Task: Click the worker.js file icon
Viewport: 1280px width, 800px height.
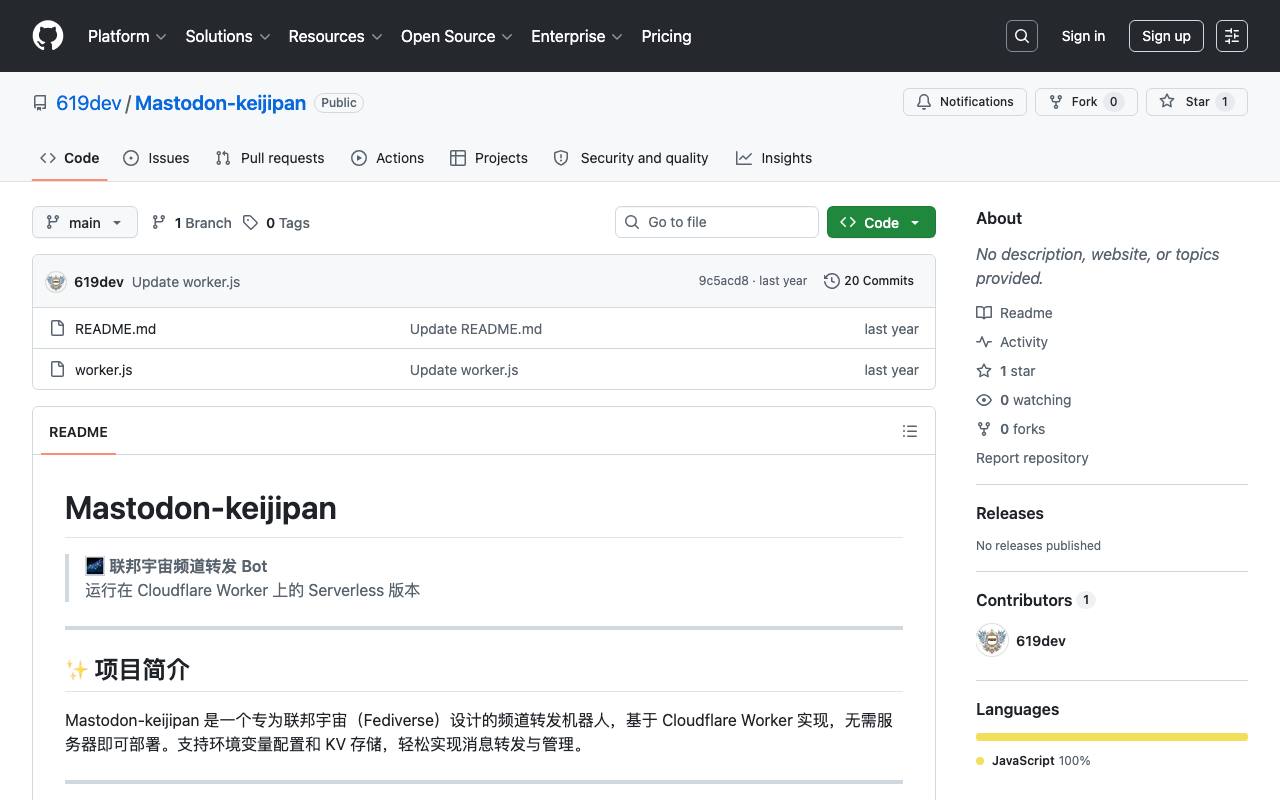Action: pos(58,369)
